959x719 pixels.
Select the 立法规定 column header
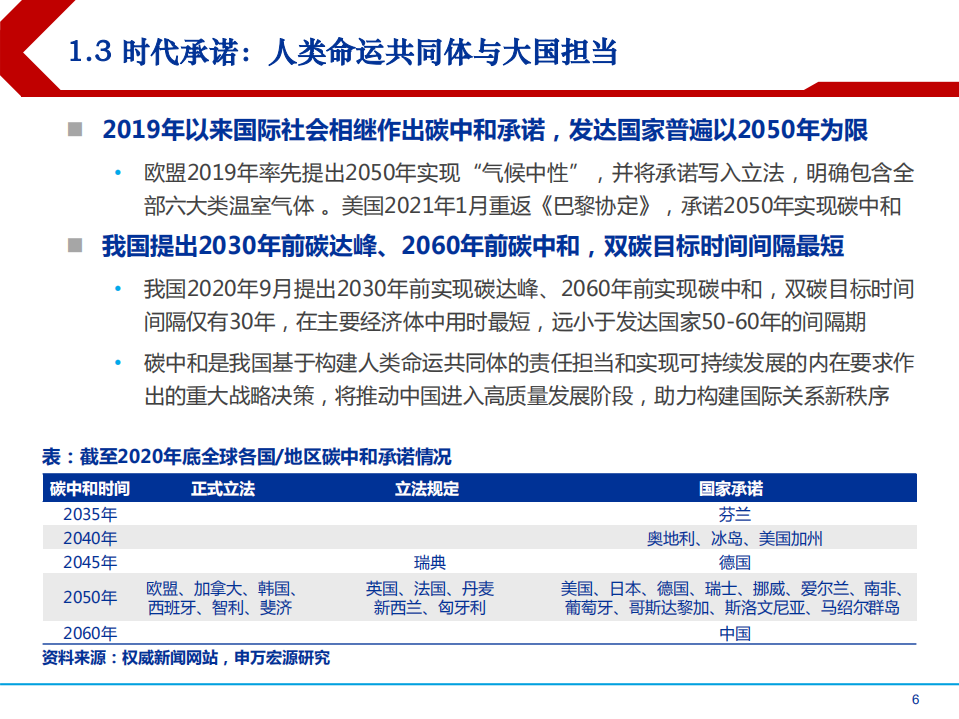coord(428,488)
